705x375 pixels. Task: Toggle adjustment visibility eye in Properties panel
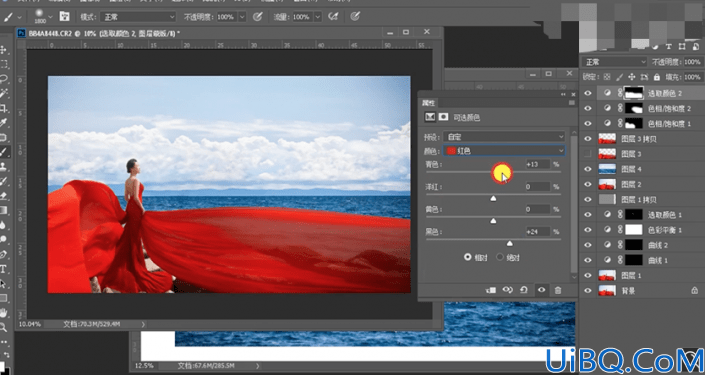click(541, 290)
